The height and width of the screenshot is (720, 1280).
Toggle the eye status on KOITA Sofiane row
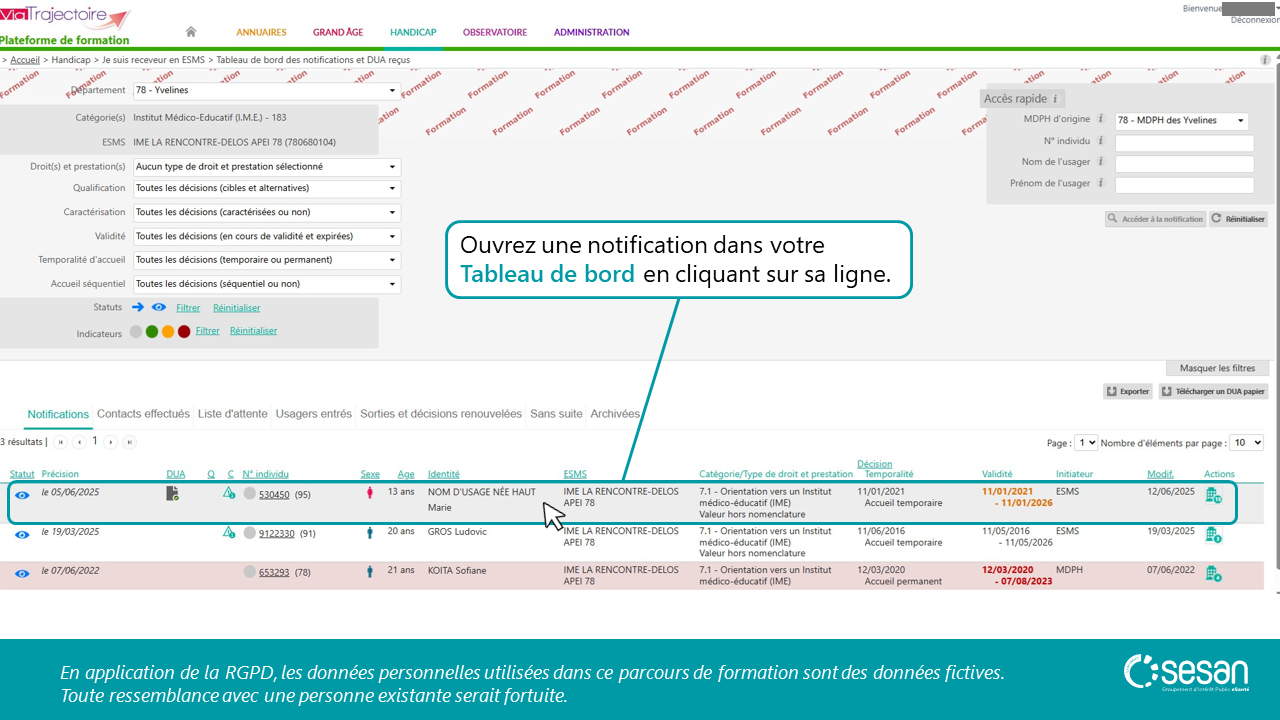coord(22,573)
